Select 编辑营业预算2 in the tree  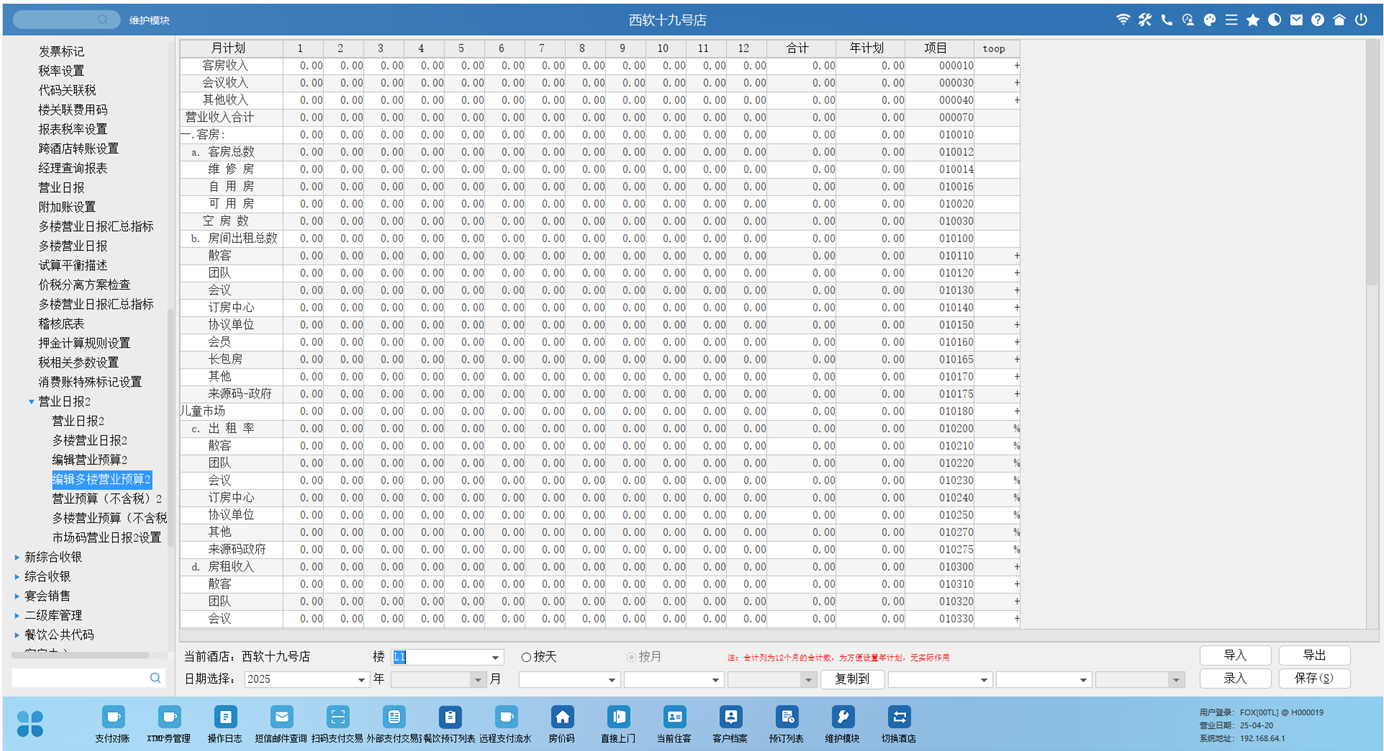(x=90, y=460)
